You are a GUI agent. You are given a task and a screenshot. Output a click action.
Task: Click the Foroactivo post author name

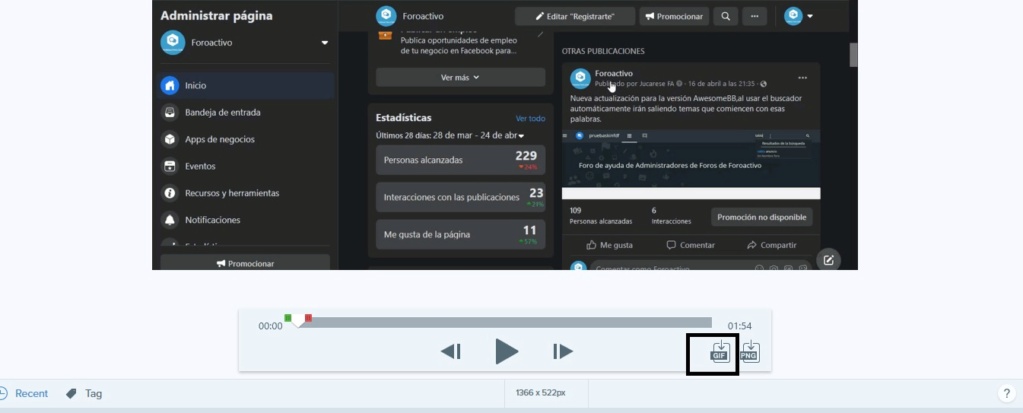(614, 74)
